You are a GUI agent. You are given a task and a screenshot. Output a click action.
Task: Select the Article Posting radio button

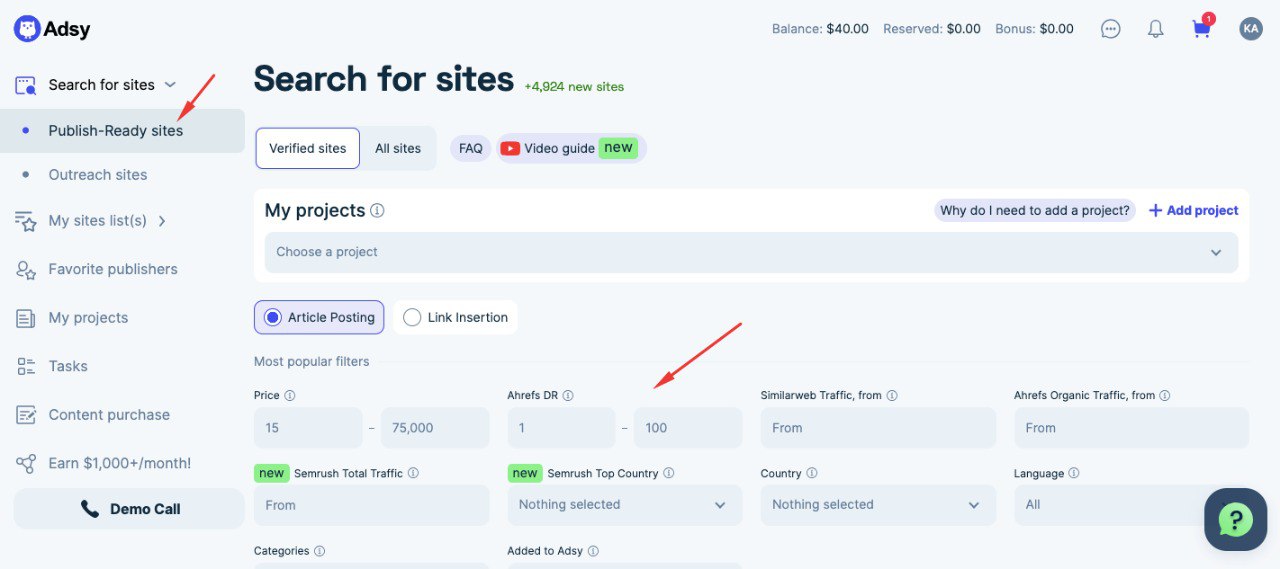pyautogui.click(x=272, y=317)
